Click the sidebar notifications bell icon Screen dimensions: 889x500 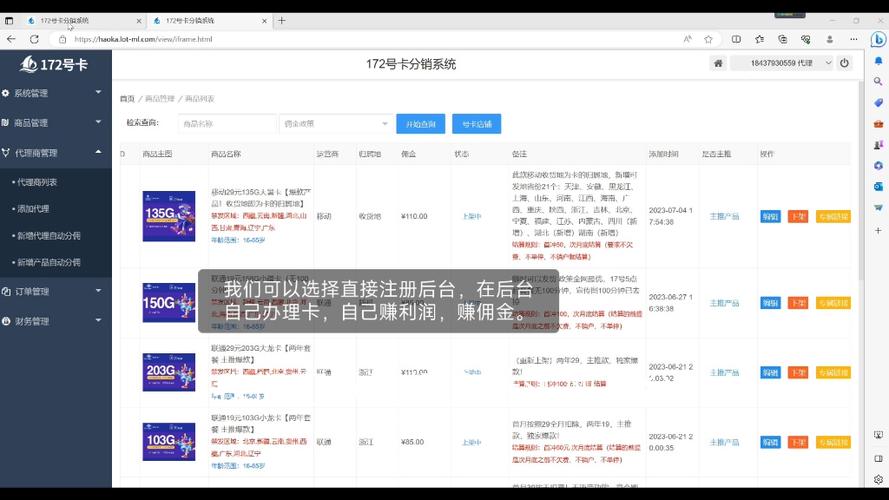coord(878,61)
